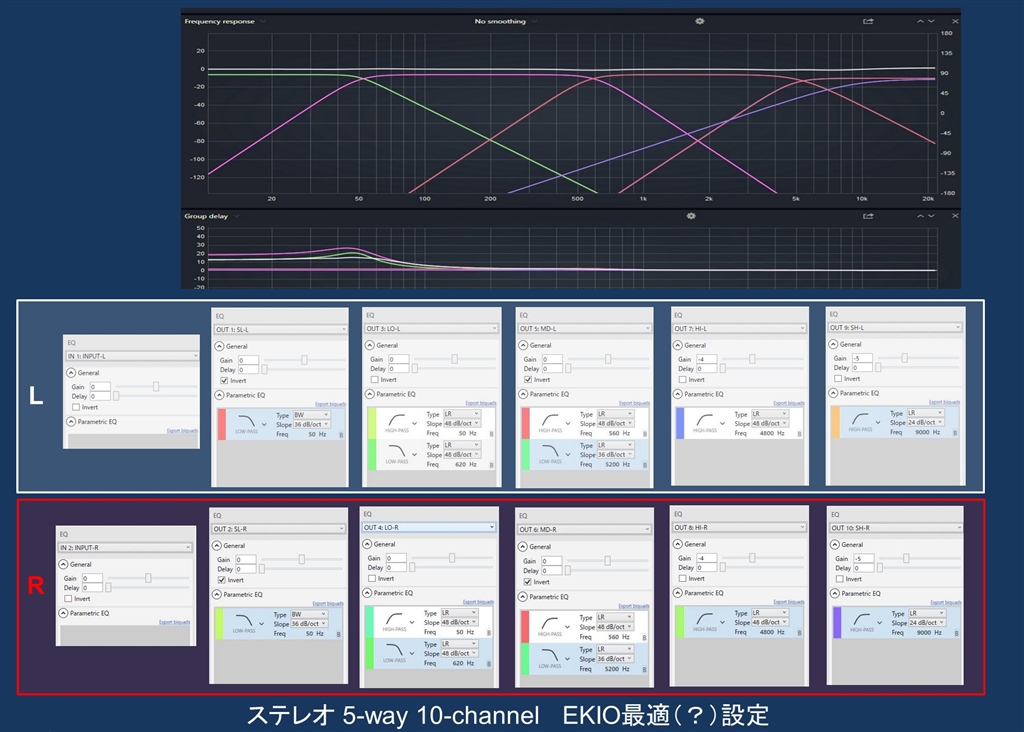The width and height of the screenshot is (1024, 732).
Task: Open the No smoothing dropdown
Action: 505,21
